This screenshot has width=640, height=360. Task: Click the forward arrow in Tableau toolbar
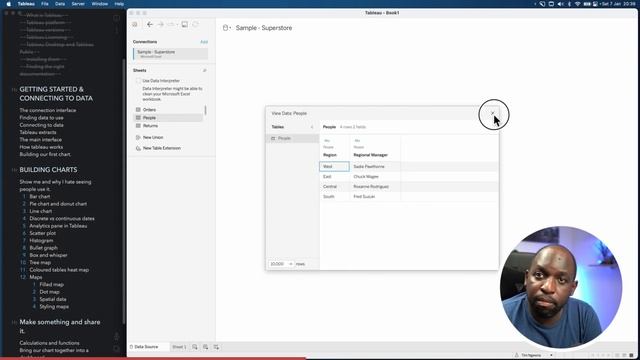point(160,24)
